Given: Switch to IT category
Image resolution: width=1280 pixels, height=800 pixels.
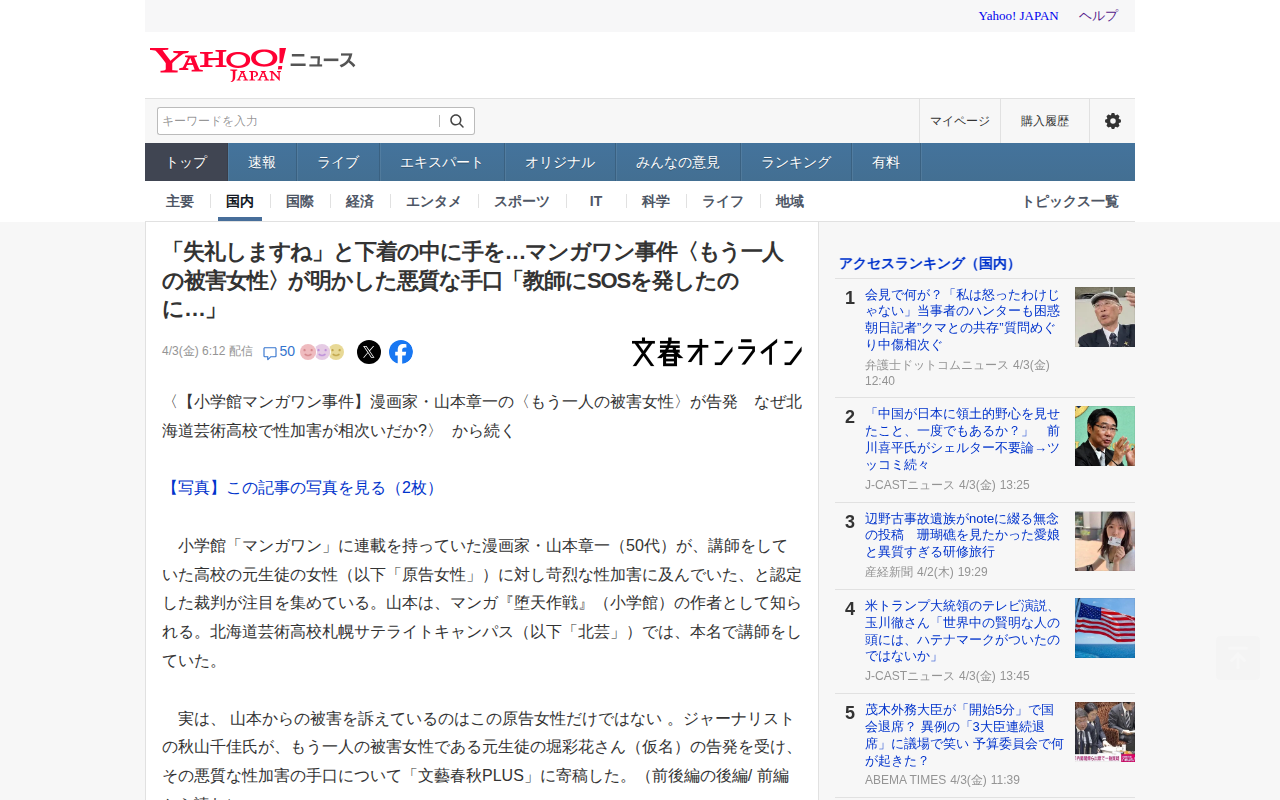Looking at the screenshot, I should coord(596,201).
